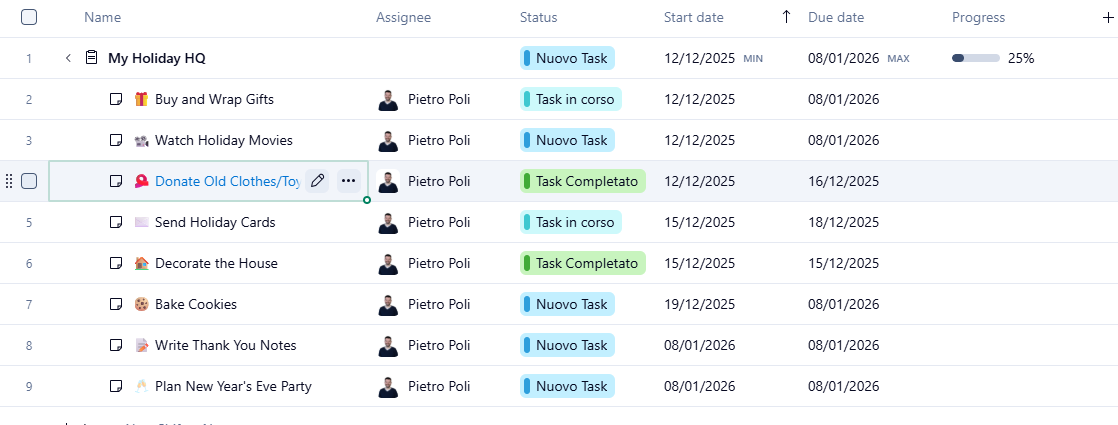Open the three-dot menu on Donate Old Clothes row
Viewport: 1118px width, 425px height.
click(x=348, y=181)
